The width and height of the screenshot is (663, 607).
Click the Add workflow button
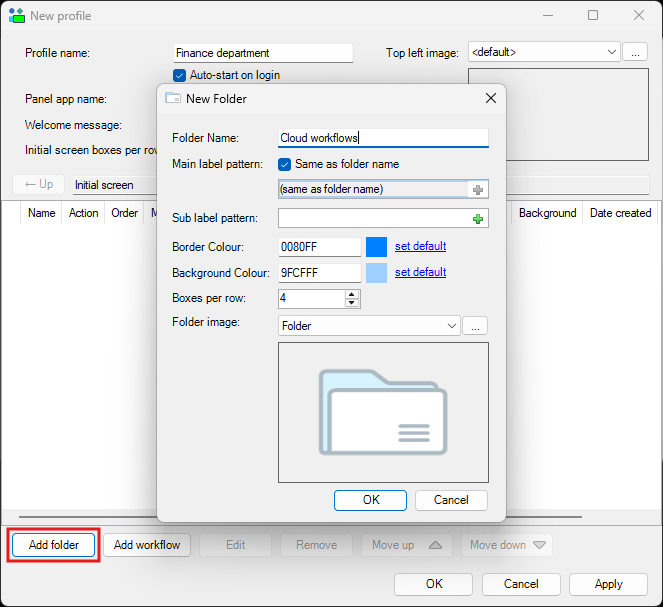(x=147, y=545)
